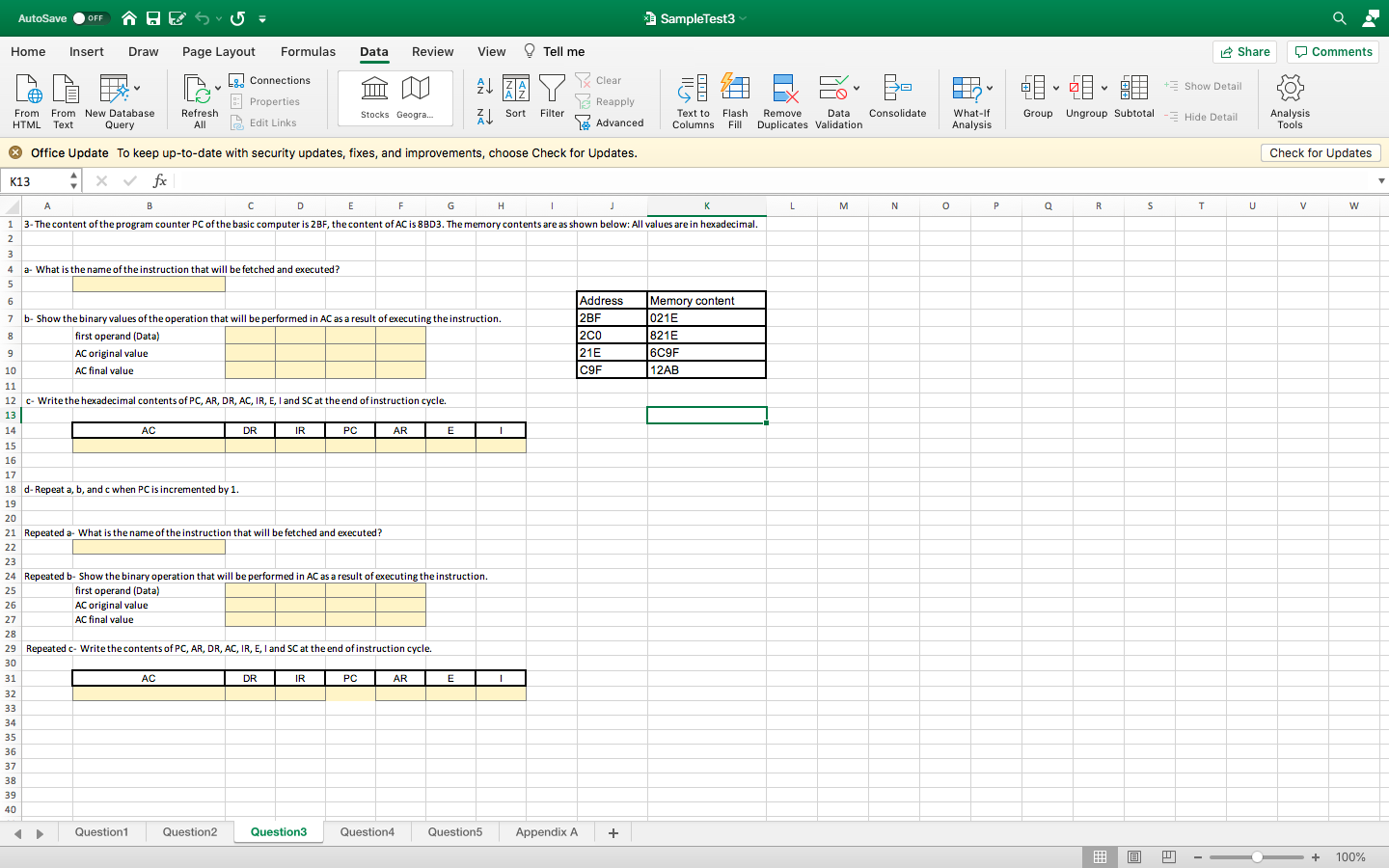
Task: Click the From Text icon
Action: (x=64, y=100)
